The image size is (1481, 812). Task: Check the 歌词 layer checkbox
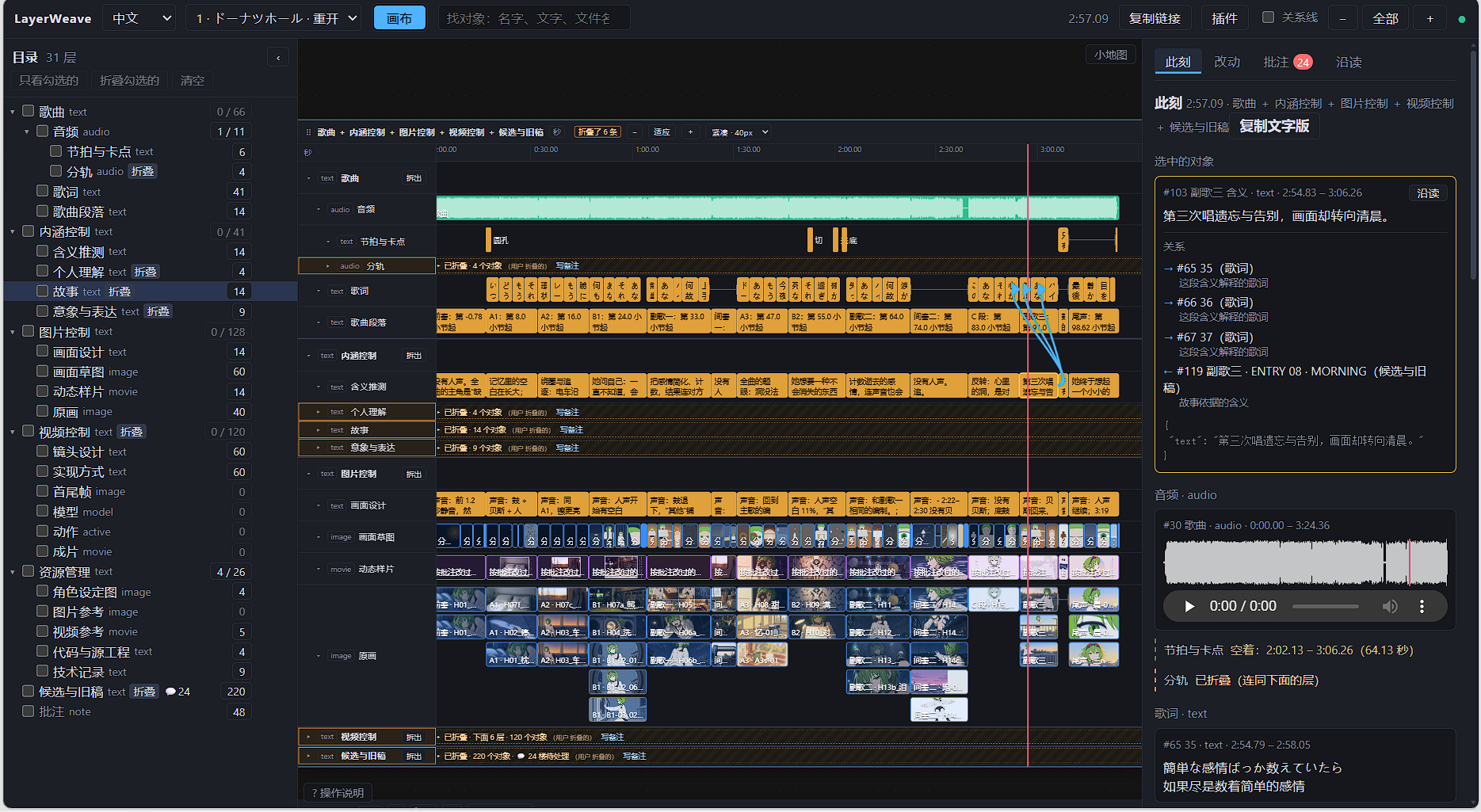coord(43,191)
